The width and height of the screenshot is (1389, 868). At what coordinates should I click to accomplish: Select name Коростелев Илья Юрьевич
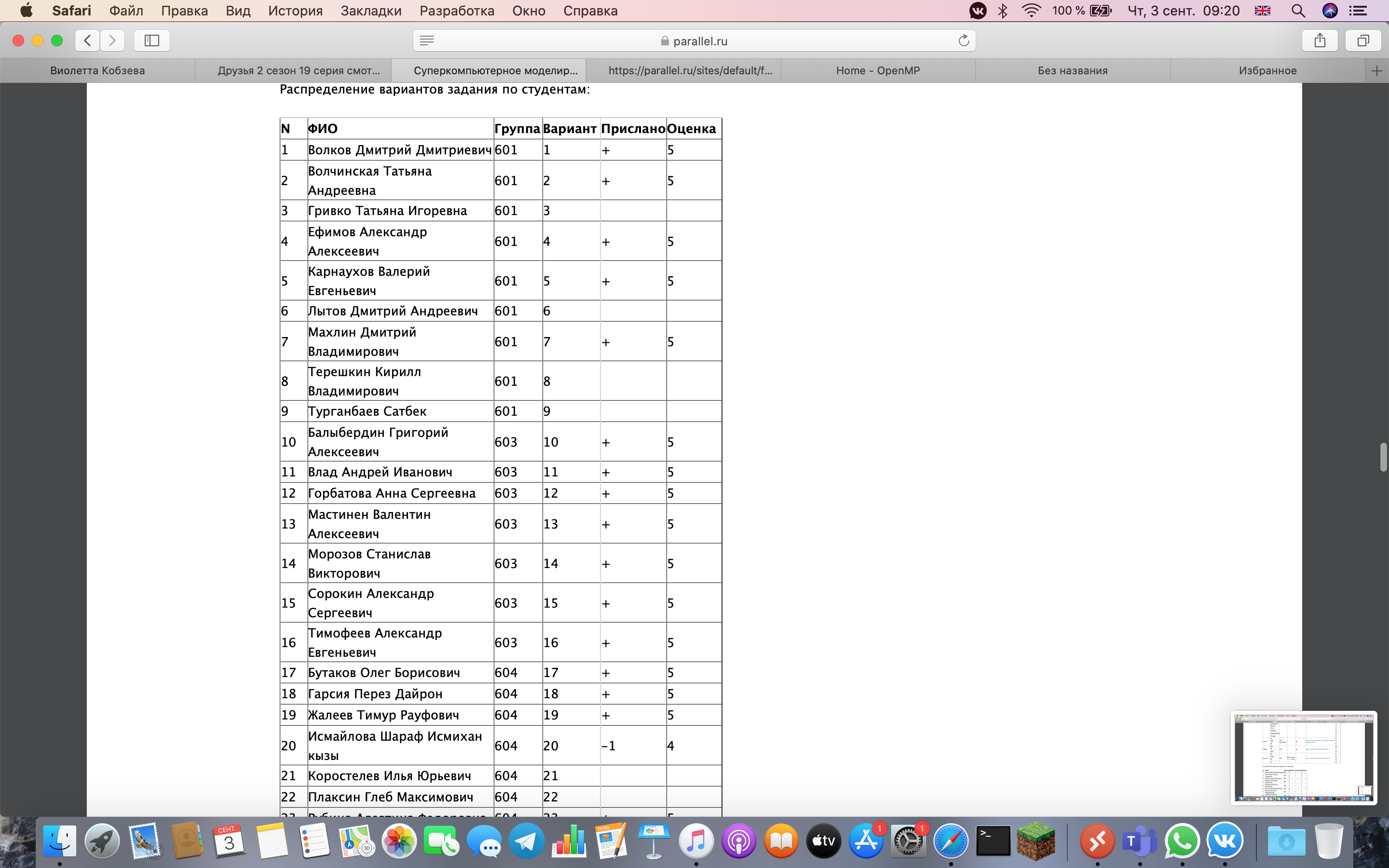point(390,775)
